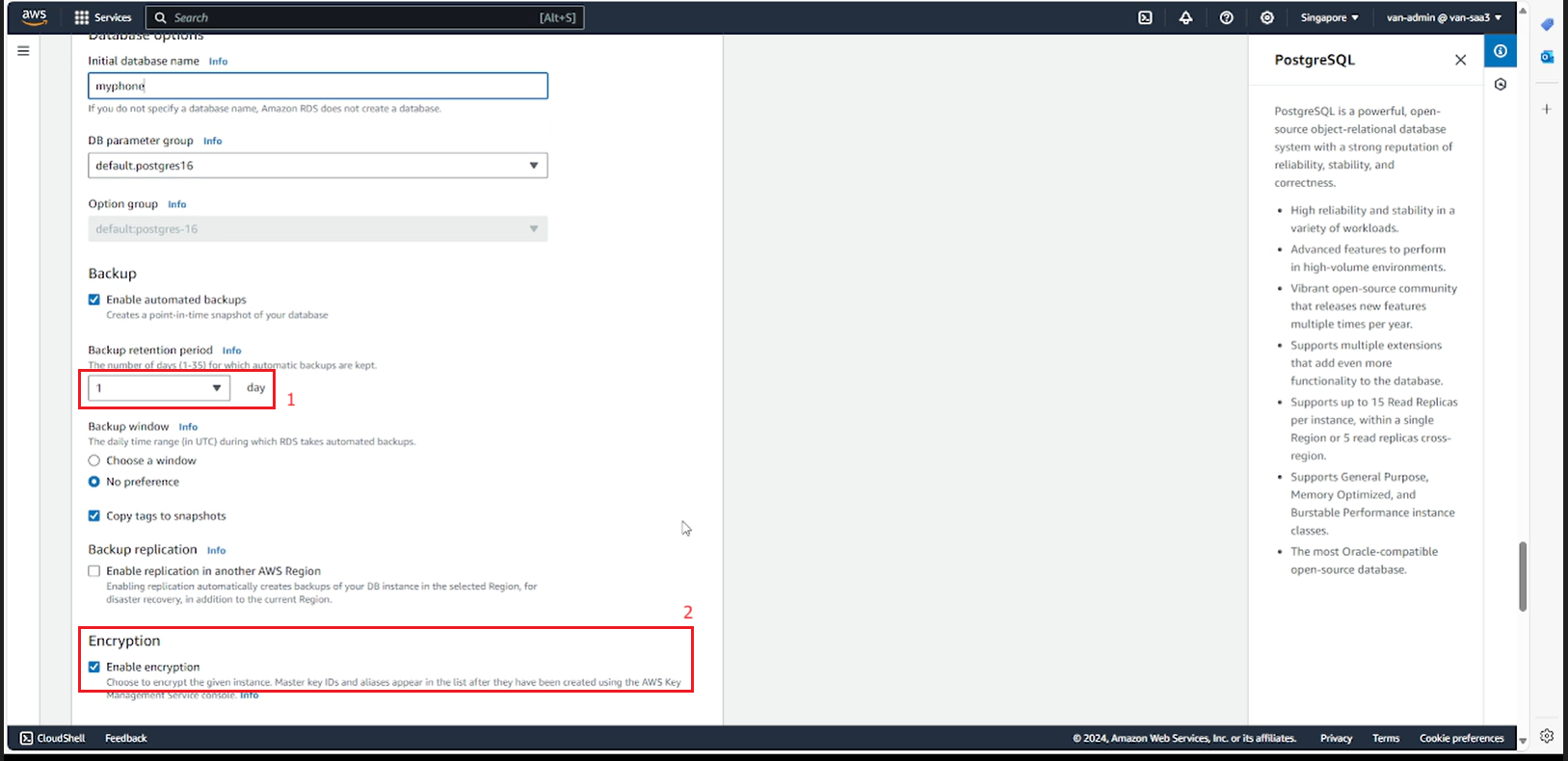Open Info for Backup window
The height and width of the screenshot is (761, 1568).
[188, 427]
